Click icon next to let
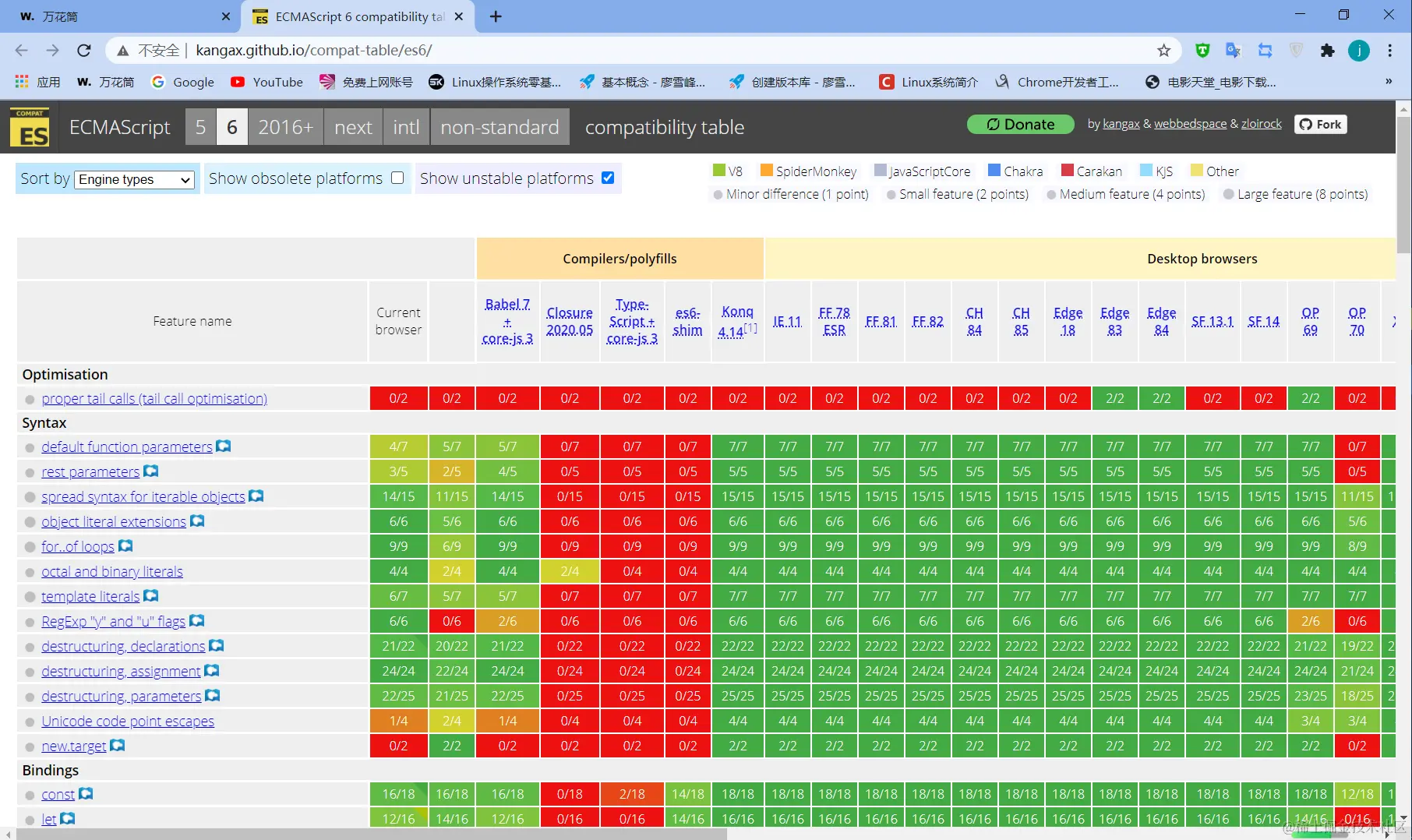The width and height of the screenshot is (1412, 840). tap(68, 818)
